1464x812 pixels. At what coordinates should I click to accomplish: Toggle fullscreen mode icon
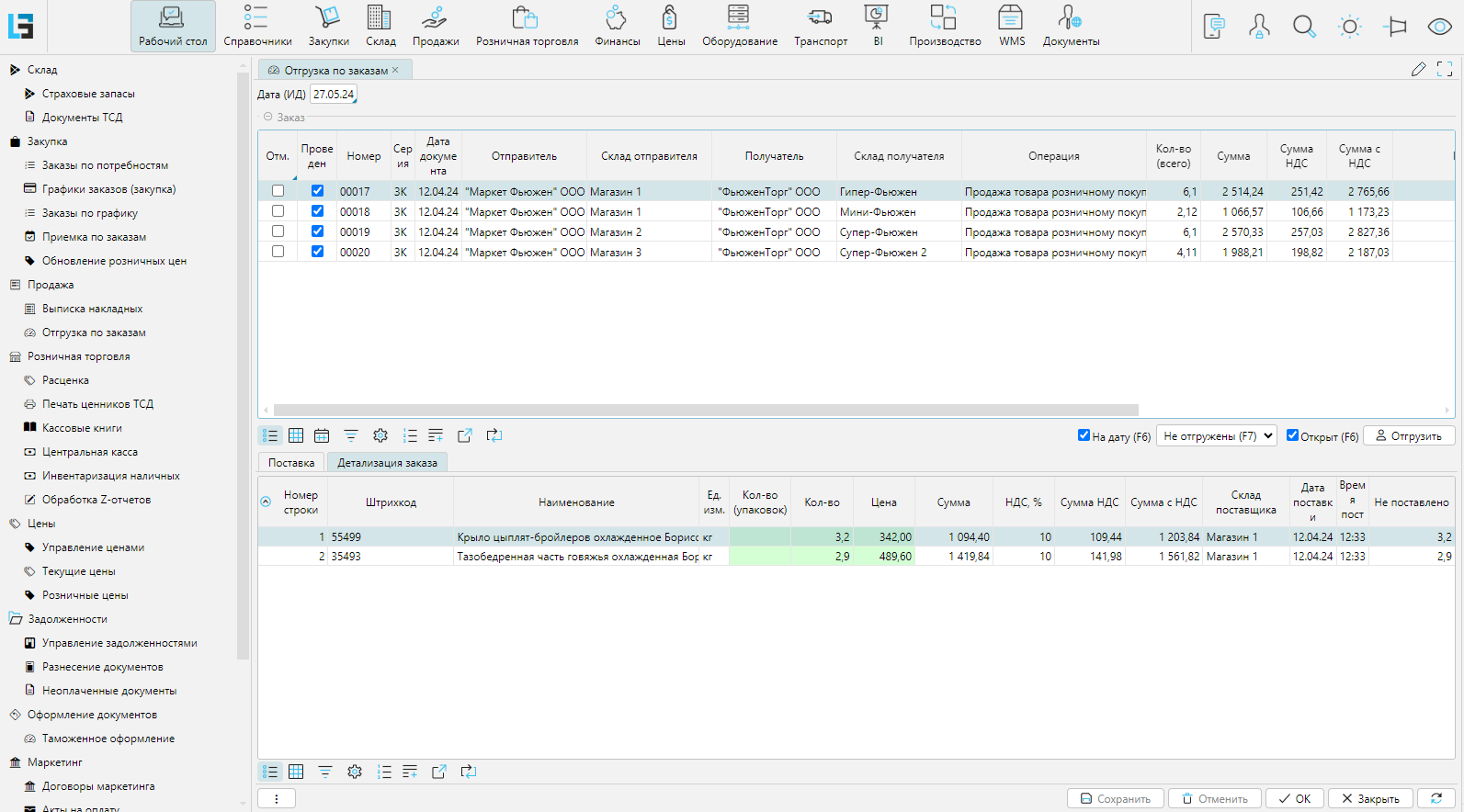(x=1444, y=70)
